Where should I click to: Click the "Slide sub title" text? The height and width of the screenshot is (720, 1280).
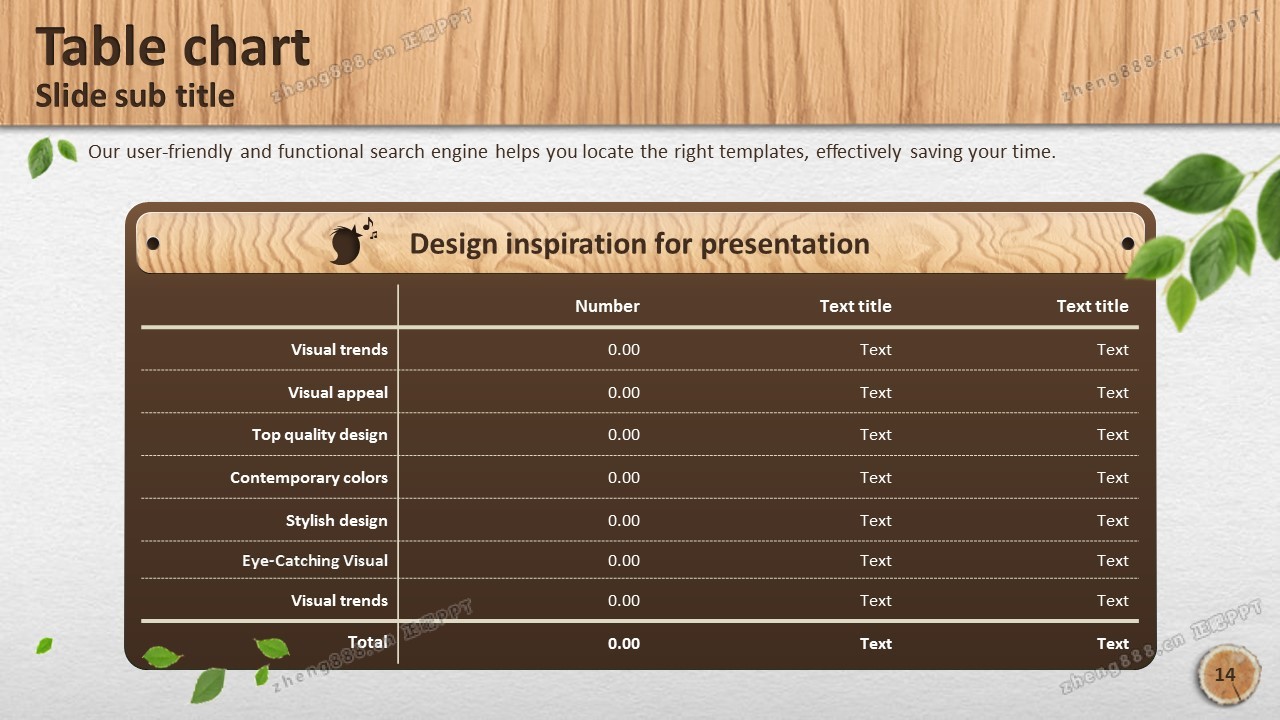click(135, 96)
